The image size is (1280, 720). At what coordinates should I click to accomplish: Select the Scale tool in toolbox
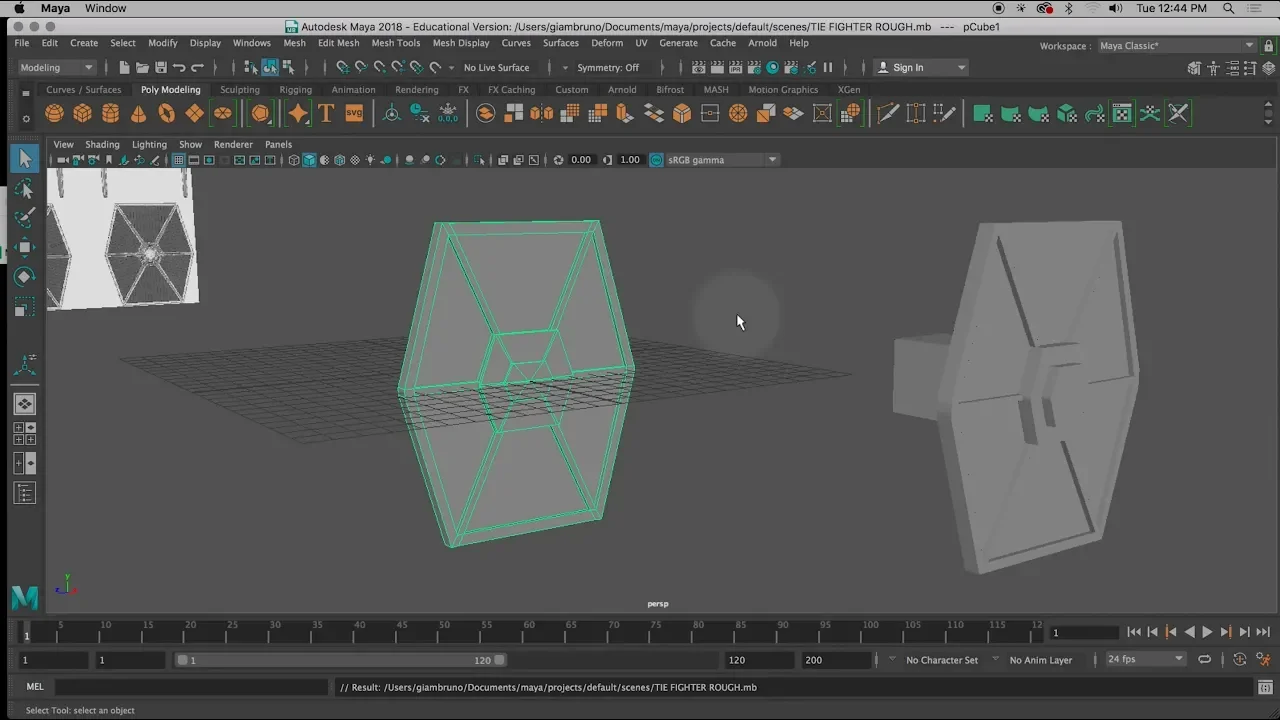coord(25,306)
